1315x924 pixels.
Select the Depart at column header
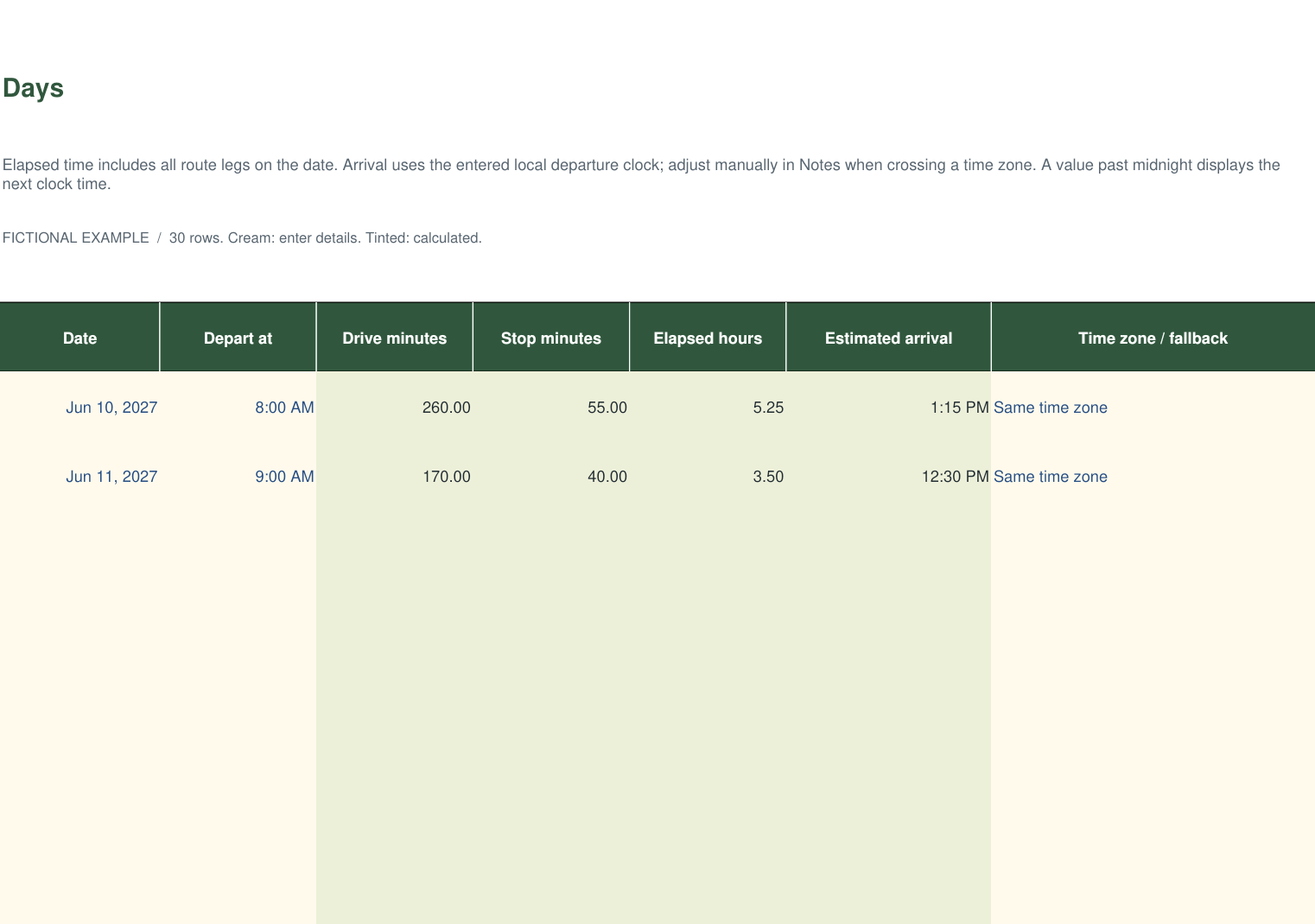(238, 338)
